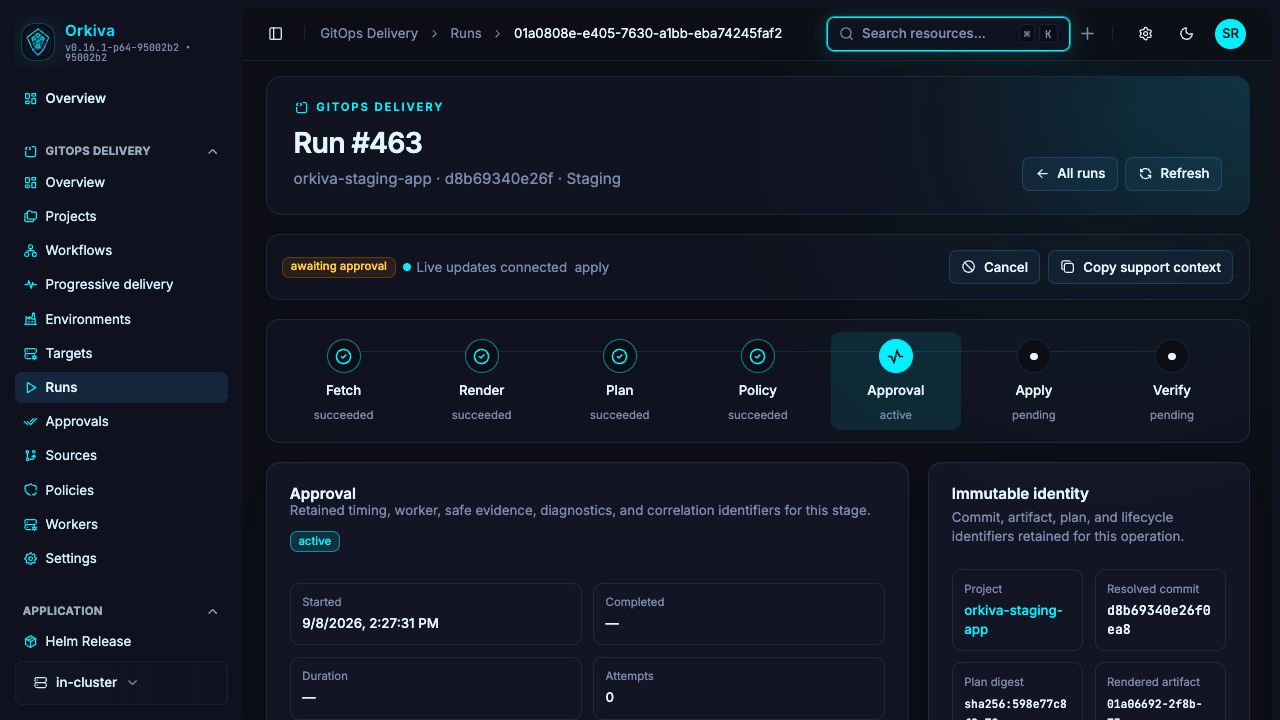This screenshot has width=1280, height=720.
Task: Toggle the sidebar panel icon
Action: pos(276,33)
